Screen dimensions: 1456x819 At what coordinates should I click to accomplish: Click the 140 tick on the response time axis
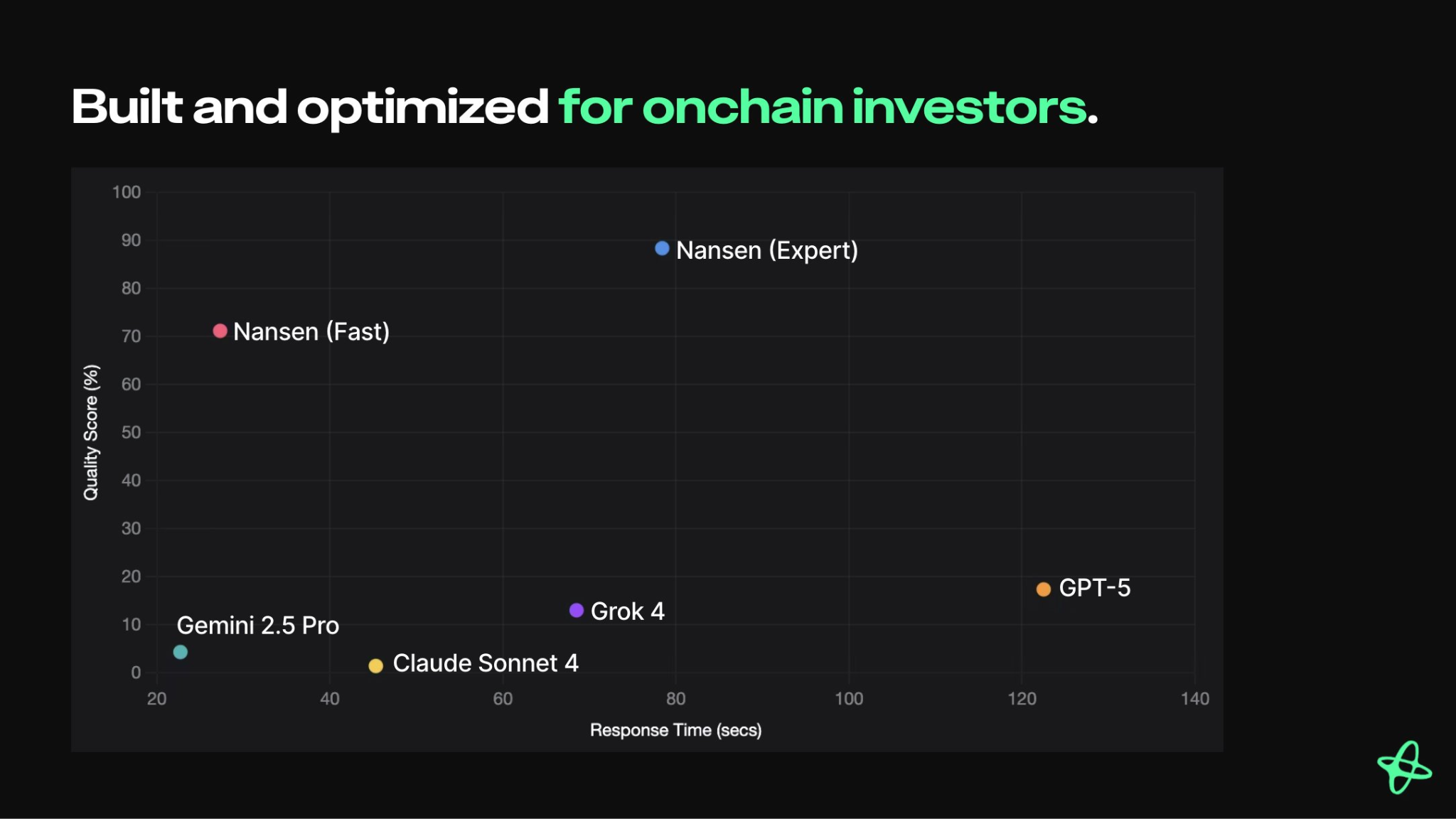pos(1194,699)
